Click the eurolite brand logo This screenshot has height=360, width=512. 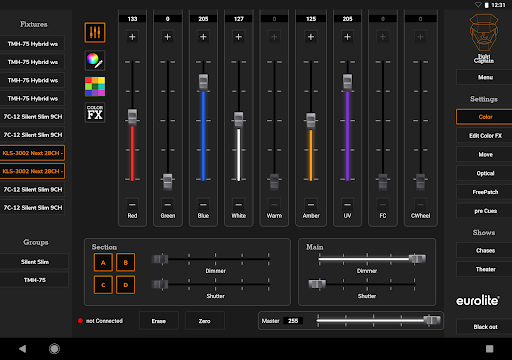478,301
